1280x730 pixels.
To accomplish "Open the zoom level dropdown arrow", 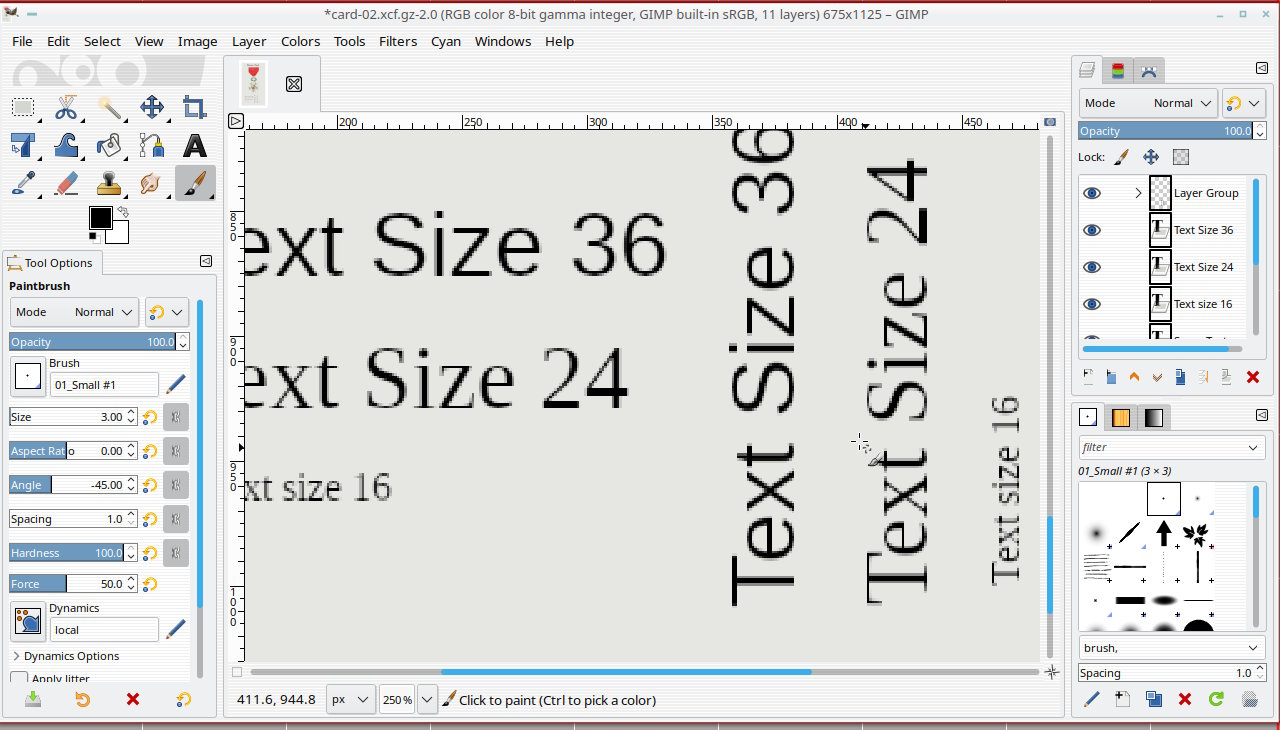I will (428, 700).
